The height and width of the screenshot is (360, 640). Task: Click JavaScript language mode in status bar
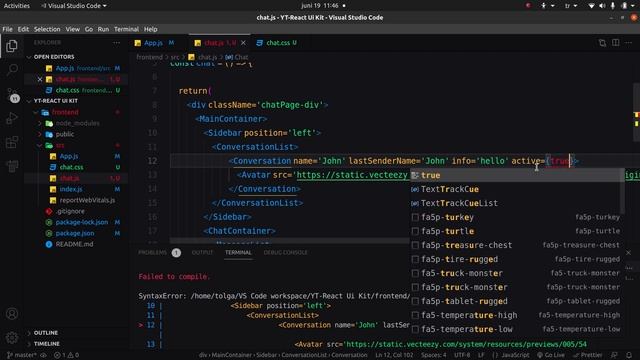[x=516, y=355]
